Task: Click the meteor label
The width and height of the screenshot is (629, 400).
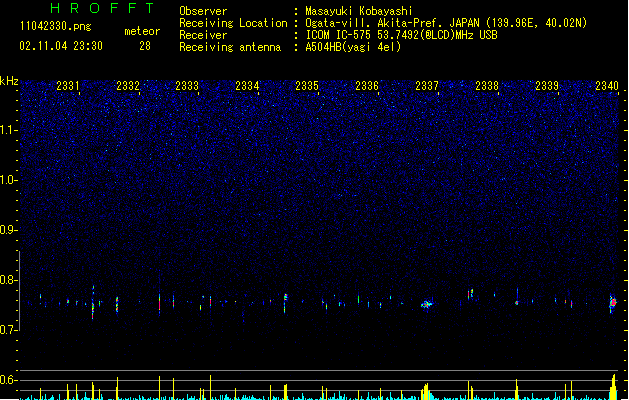Action: coord(142,31)
